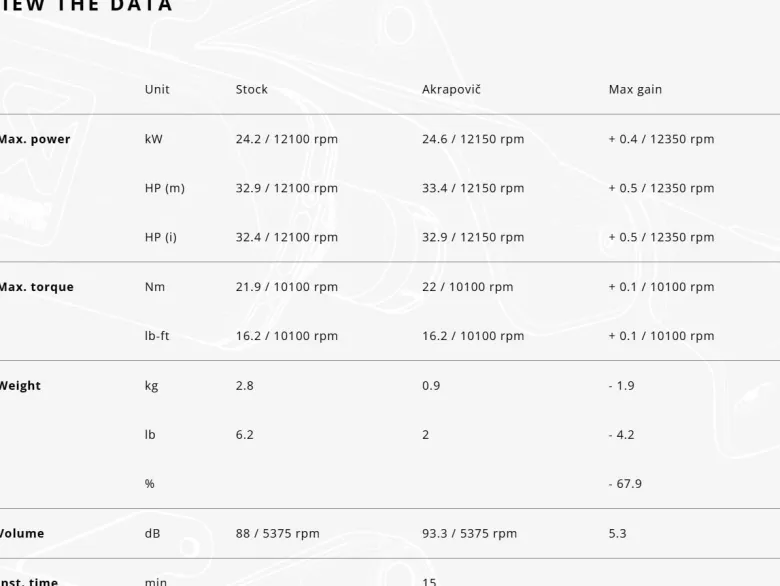Click the Akrapovič 24.6 / 12150 rpm value

click(473, 139)
